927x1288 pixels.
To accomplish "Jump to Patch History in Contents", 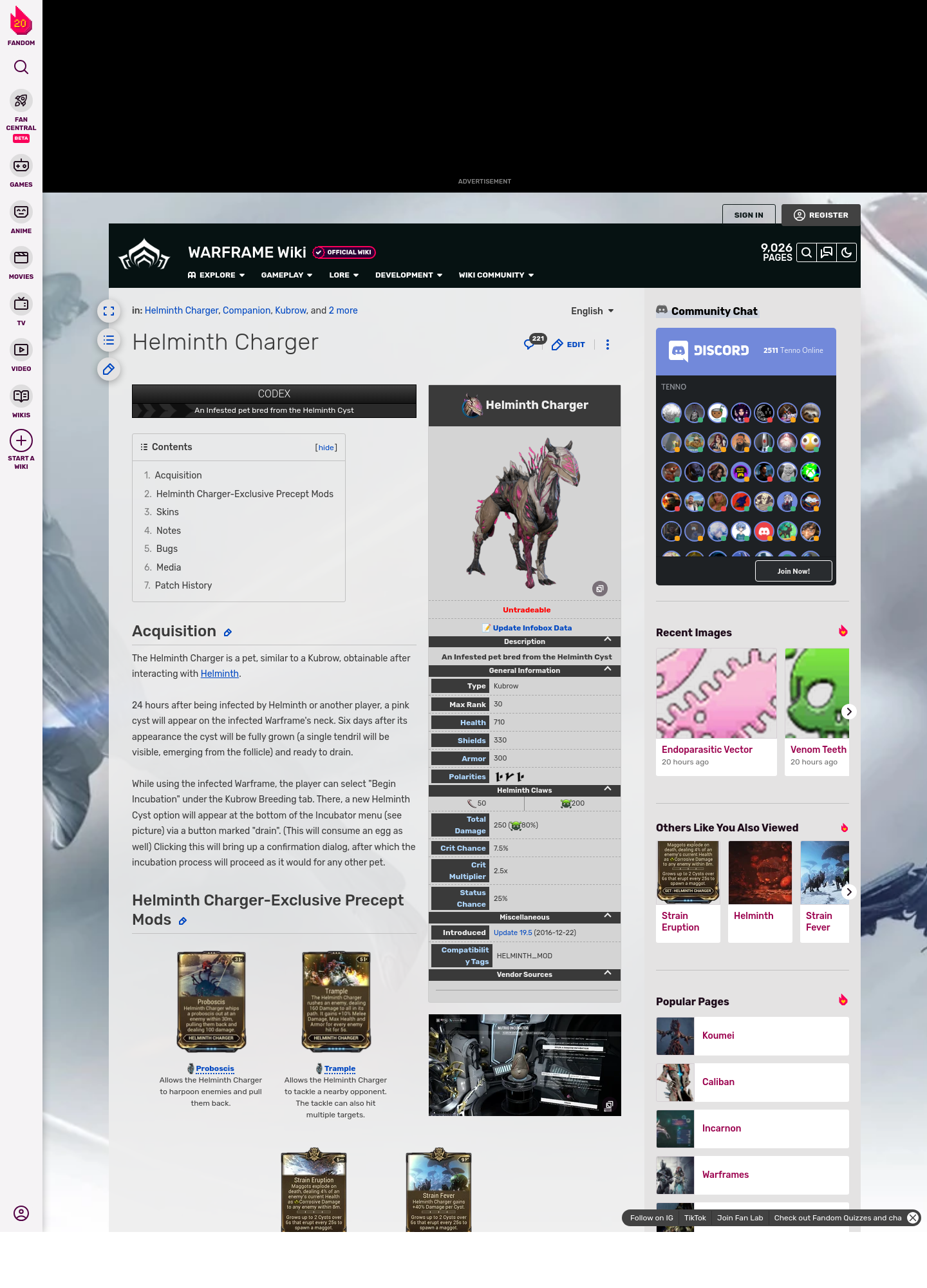I will pos(183,585).
